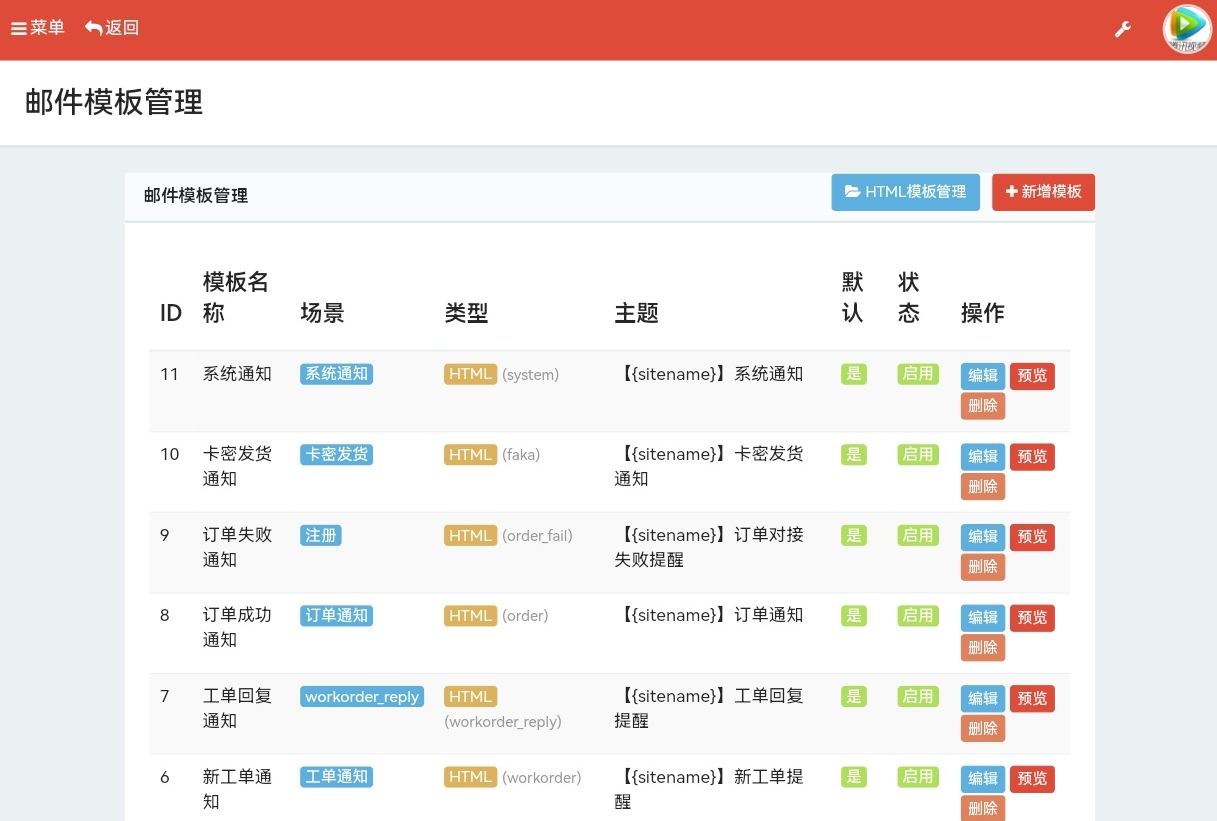Click the 订单通知 scene tag
Viewport: 1217px width, 821px height.
point(336,615)
